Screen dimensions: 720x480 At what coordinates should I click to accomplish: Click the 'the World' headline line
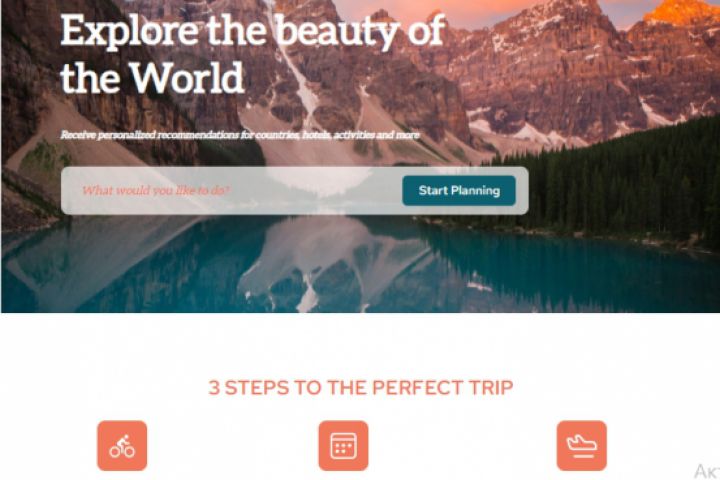152,78
